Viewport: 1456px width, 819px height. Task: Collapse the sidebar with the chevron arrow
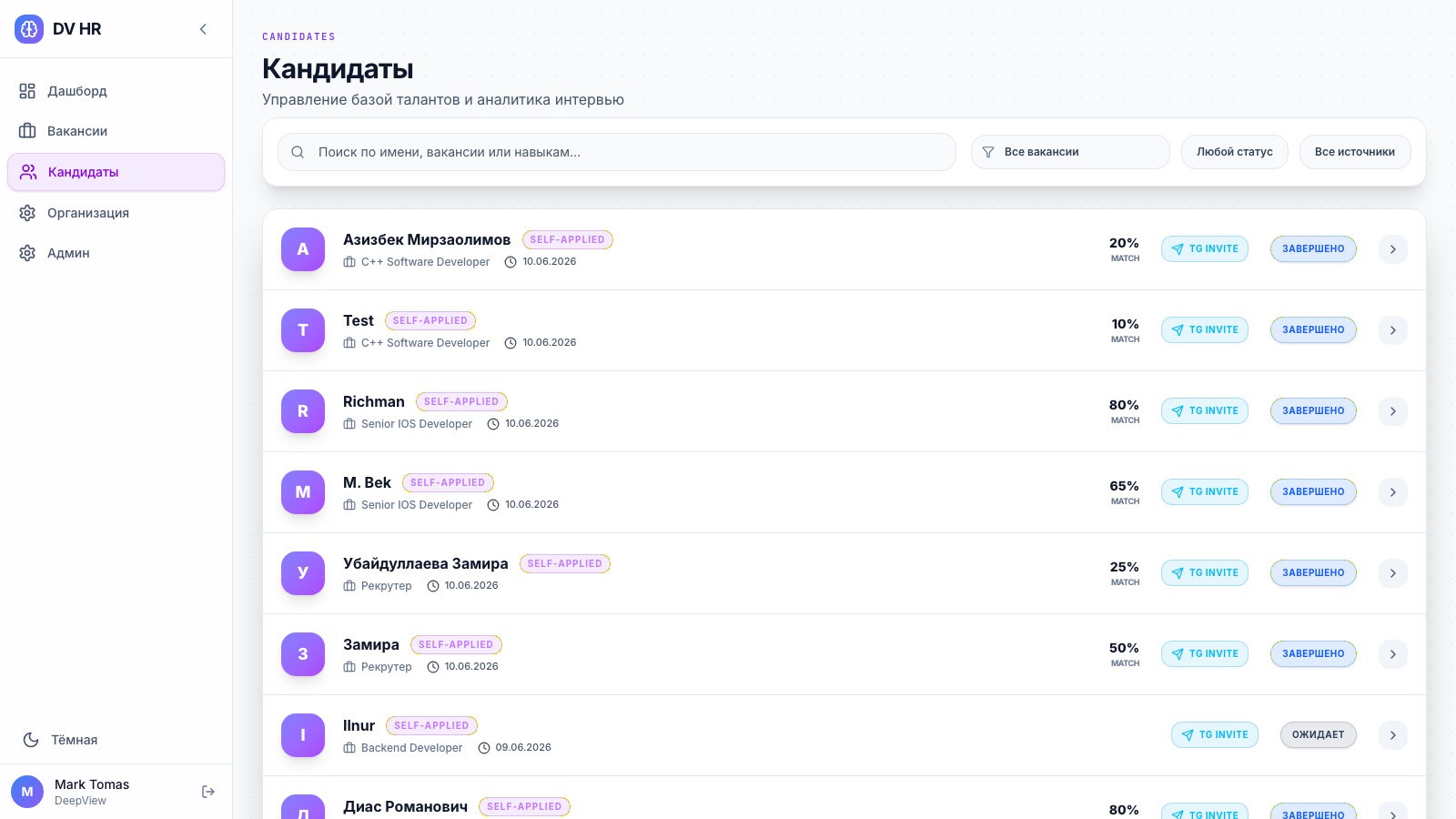(x=203, y=29)
